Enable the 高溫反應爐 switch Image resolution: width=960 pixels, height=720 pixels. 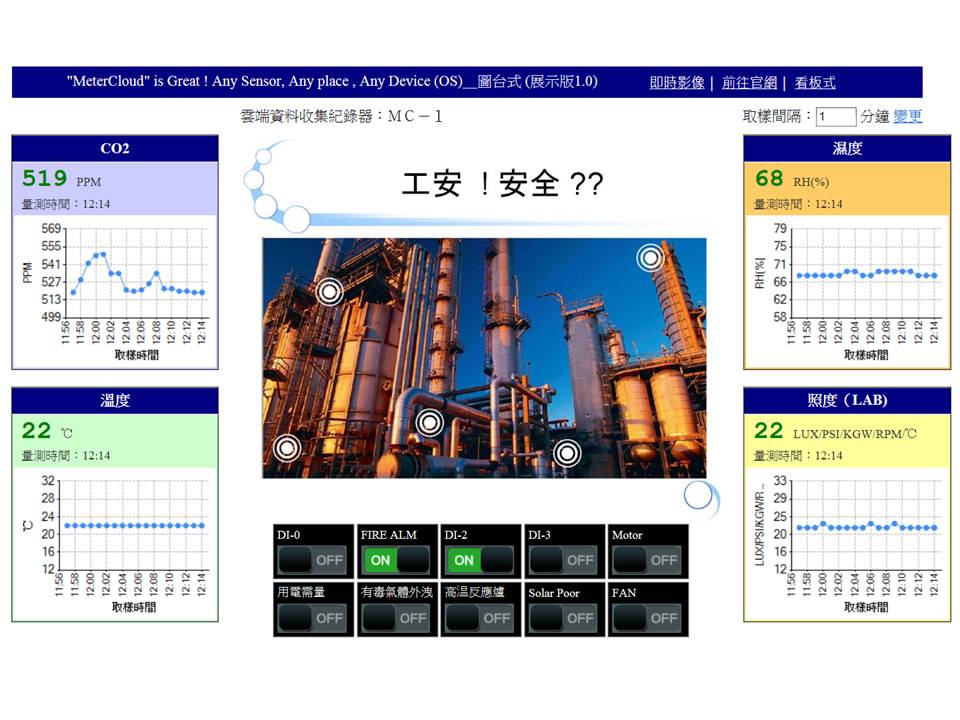(x=482, y=618)
